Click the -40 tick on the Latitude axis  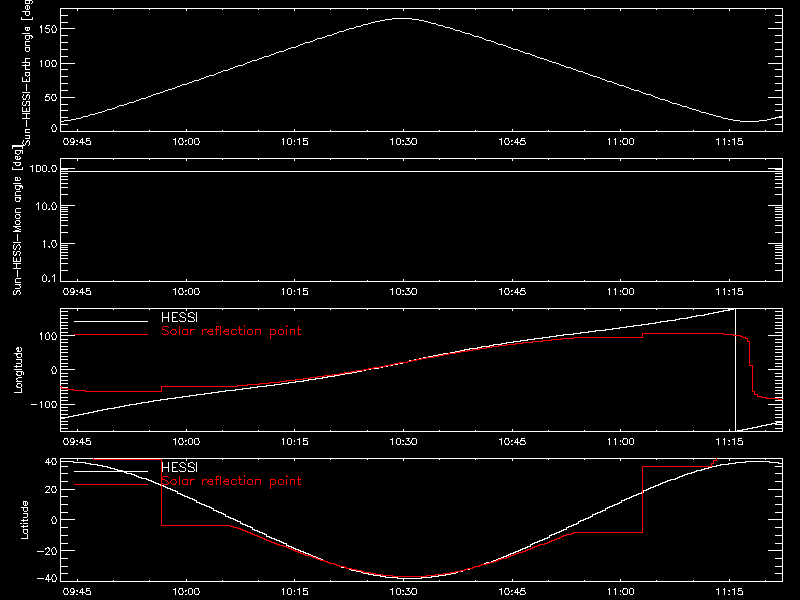[47, 579]
